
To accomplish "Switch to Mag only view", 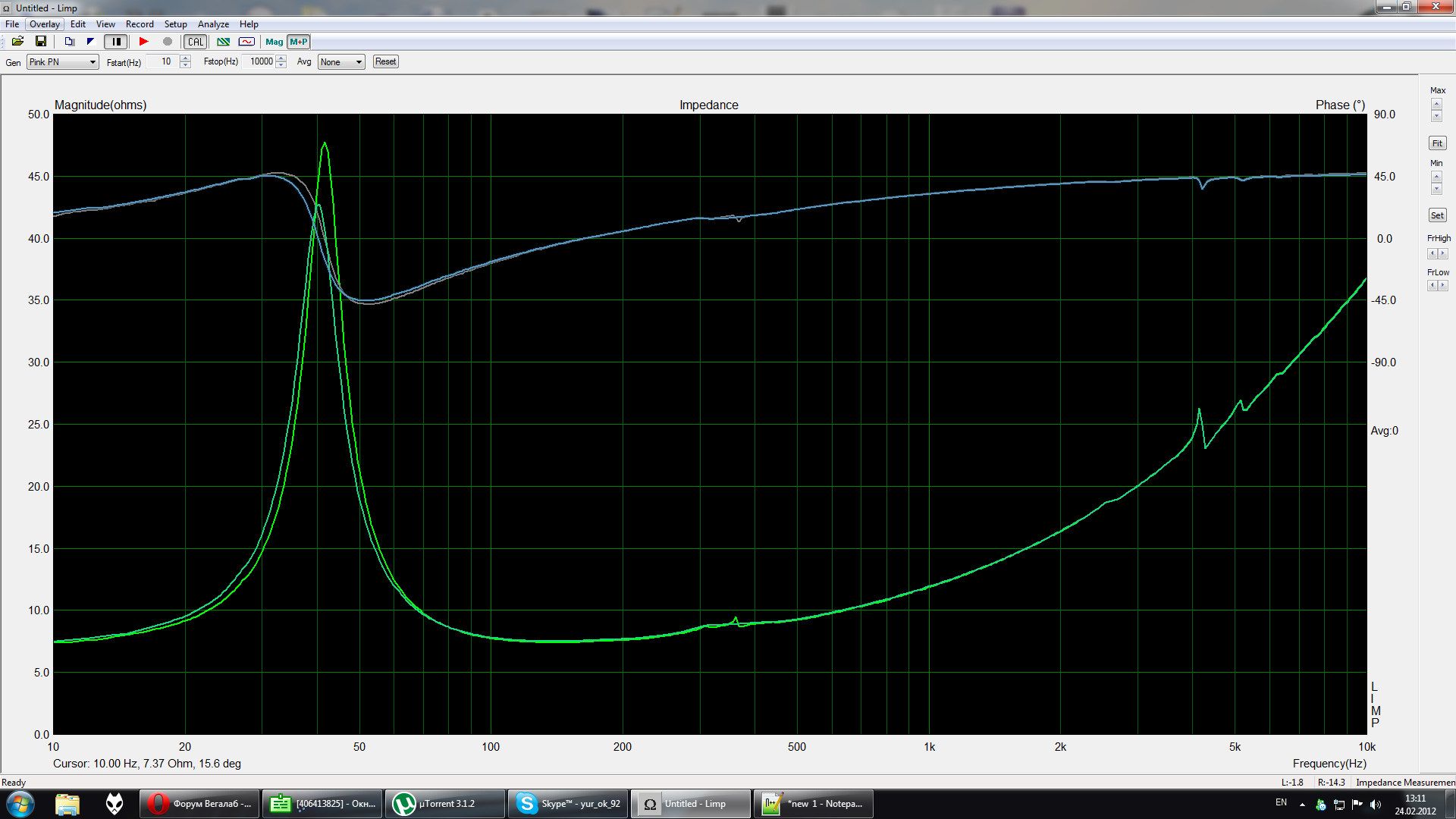I will pyautogui.click(x=275, y=42).
